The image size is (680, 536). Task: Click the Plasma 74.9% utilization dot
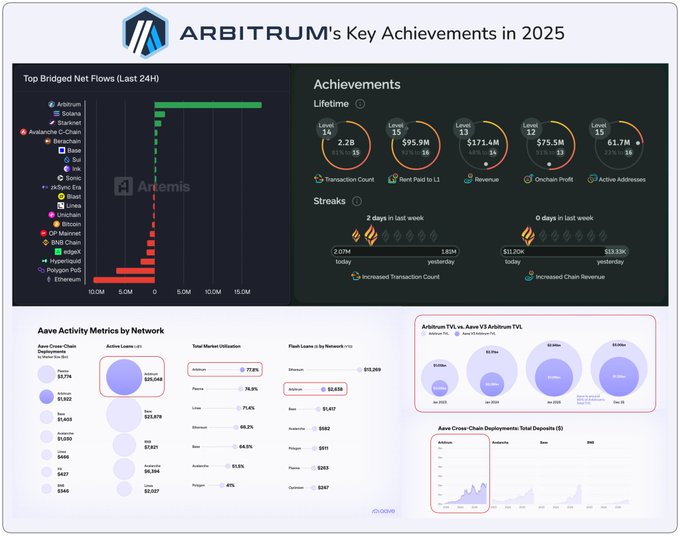[241, 389]
